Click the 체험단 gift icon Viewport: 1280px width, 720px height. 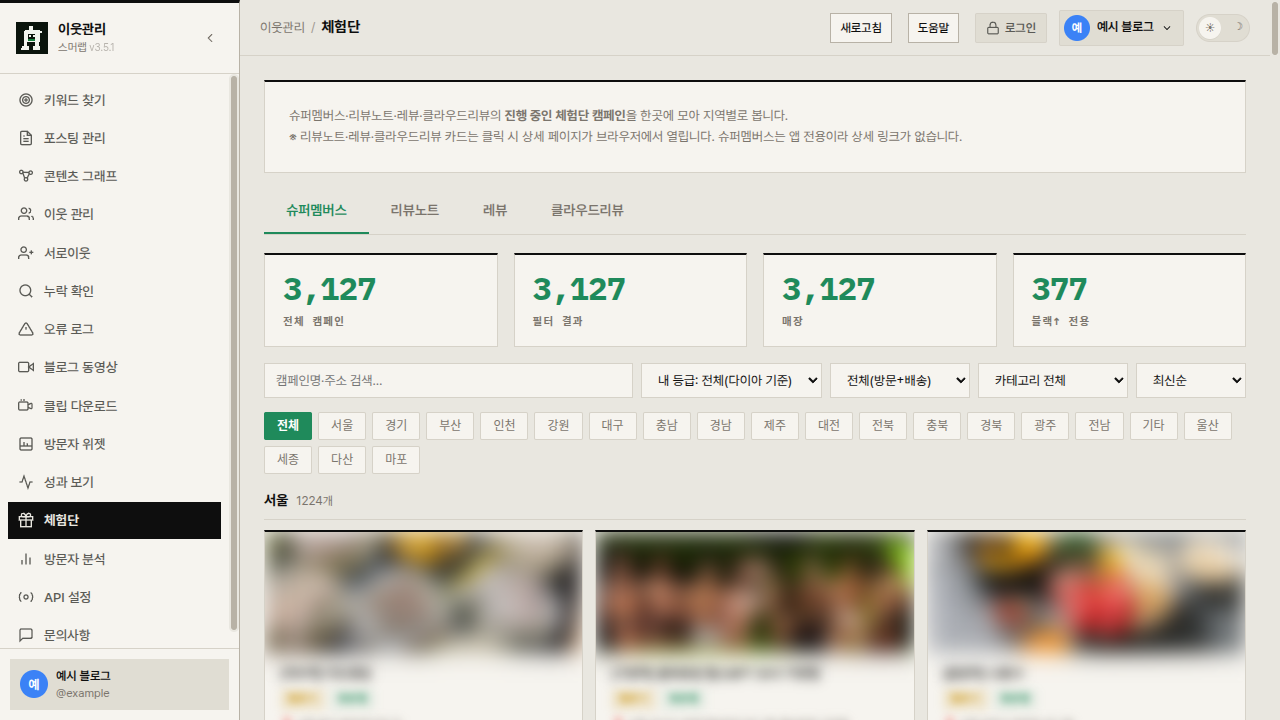coord(26,520)
